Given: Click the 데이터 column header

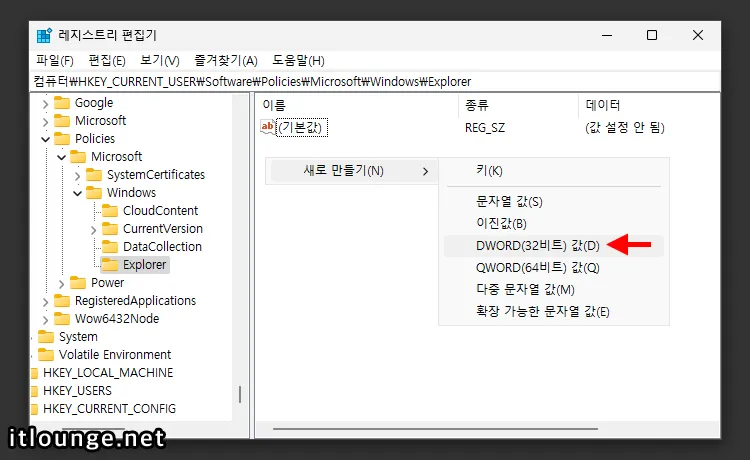Looking at the screenshot, I should (x=649, y=105).
